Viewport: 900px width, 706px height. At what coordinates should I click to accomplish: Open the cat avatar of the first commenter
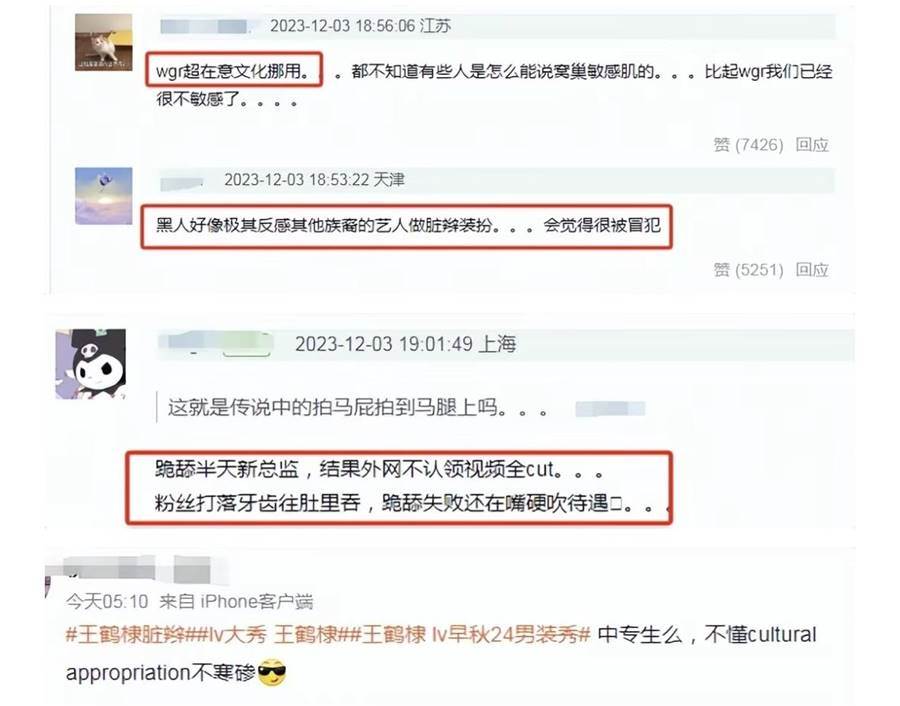(104, 42)
